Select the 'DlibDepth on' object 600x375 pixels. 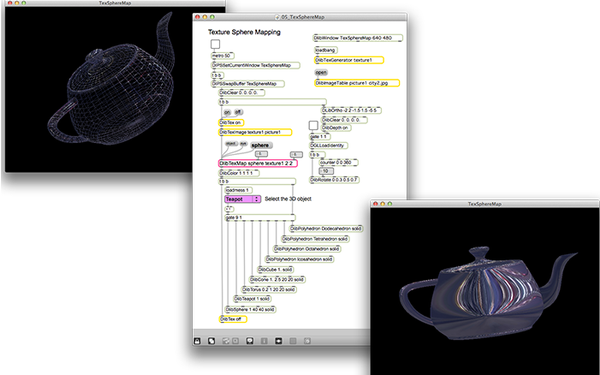pos(336,128)
